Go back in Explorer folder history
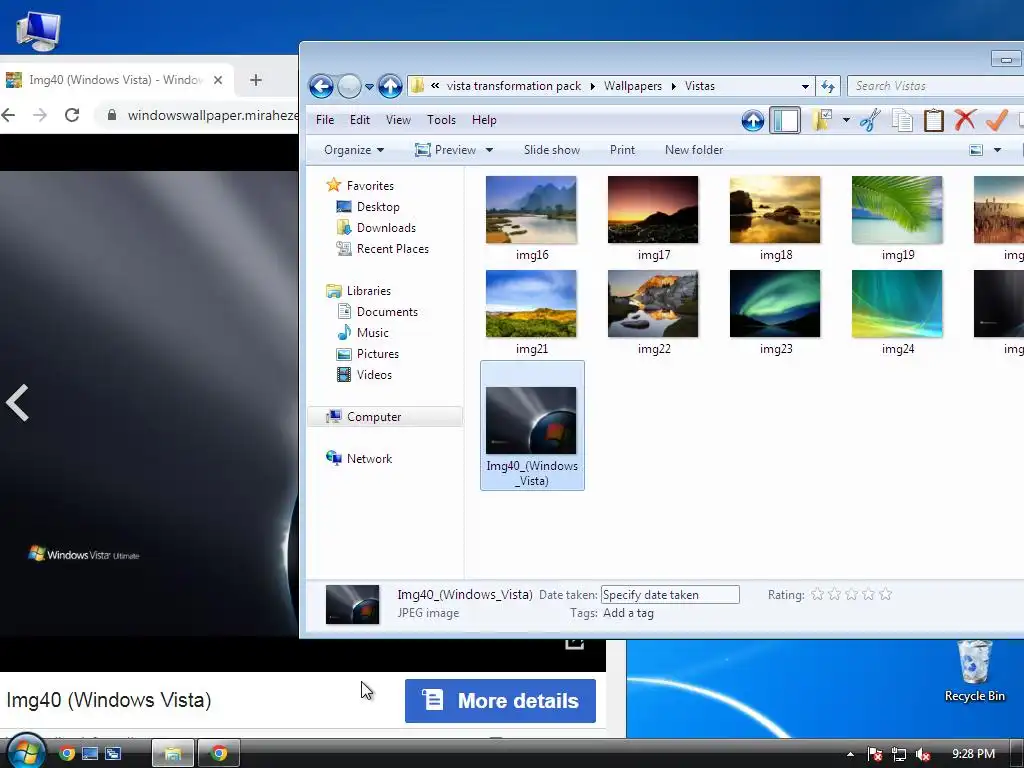 click(321, 86)
